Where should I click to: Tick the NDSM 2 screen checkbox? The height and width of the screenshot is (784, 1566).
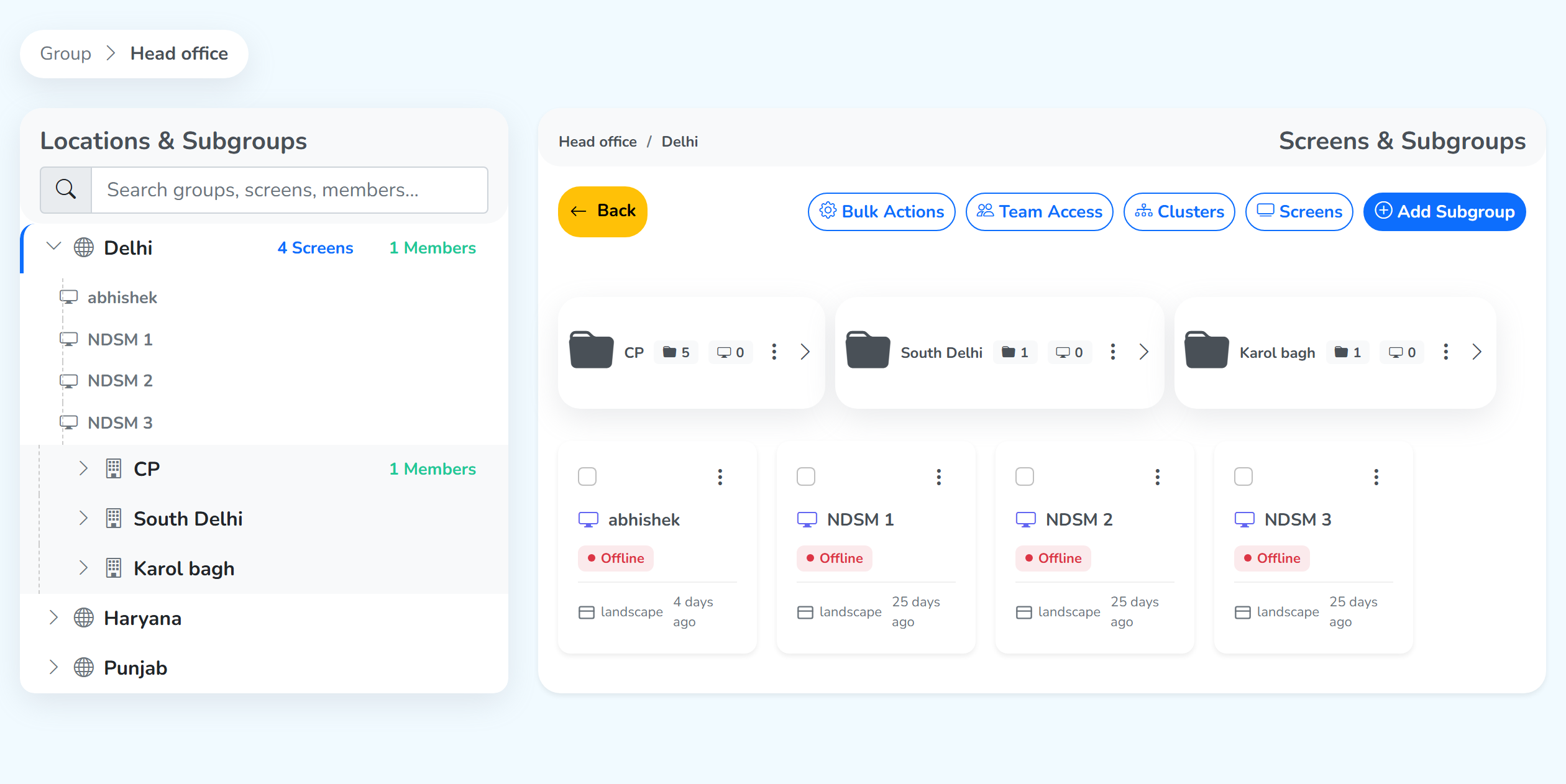pos(1025,476)
